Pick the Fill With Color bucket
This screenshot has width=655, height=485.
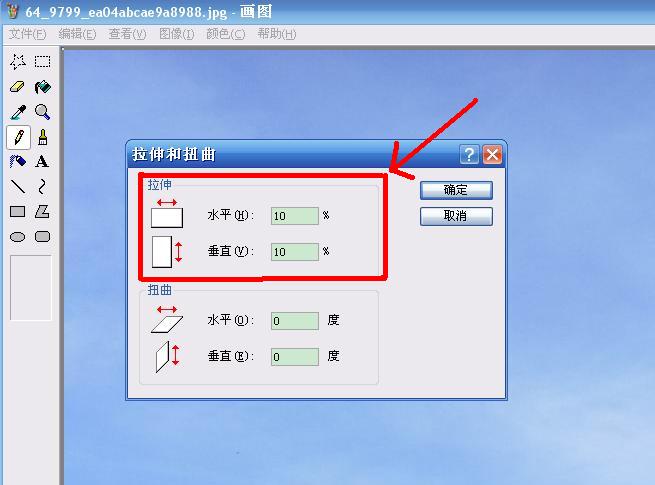43,87
